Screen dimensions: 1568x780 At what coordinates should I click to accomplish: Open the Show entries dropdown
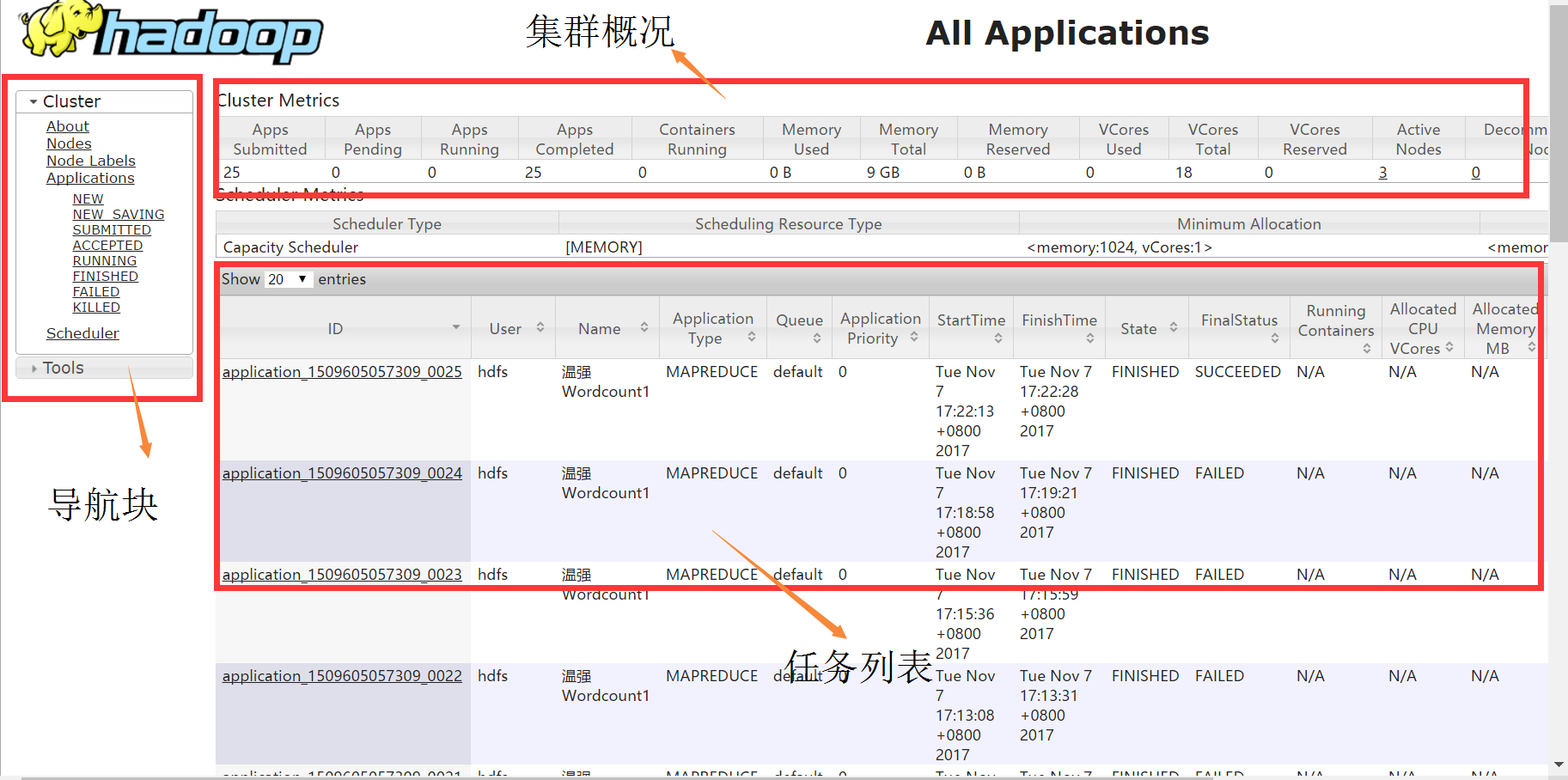pyautogui.click(x=288, y=279)
